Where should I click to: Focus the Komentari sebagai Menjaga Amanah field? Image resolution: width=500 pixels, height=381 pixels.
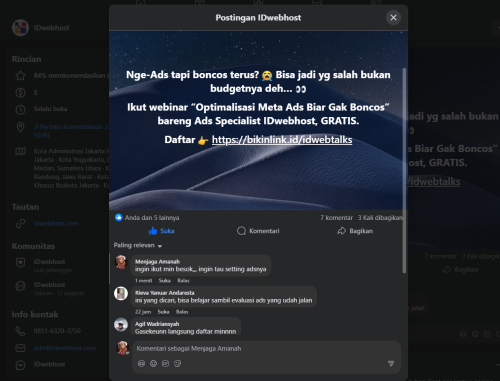click(266, 349)
